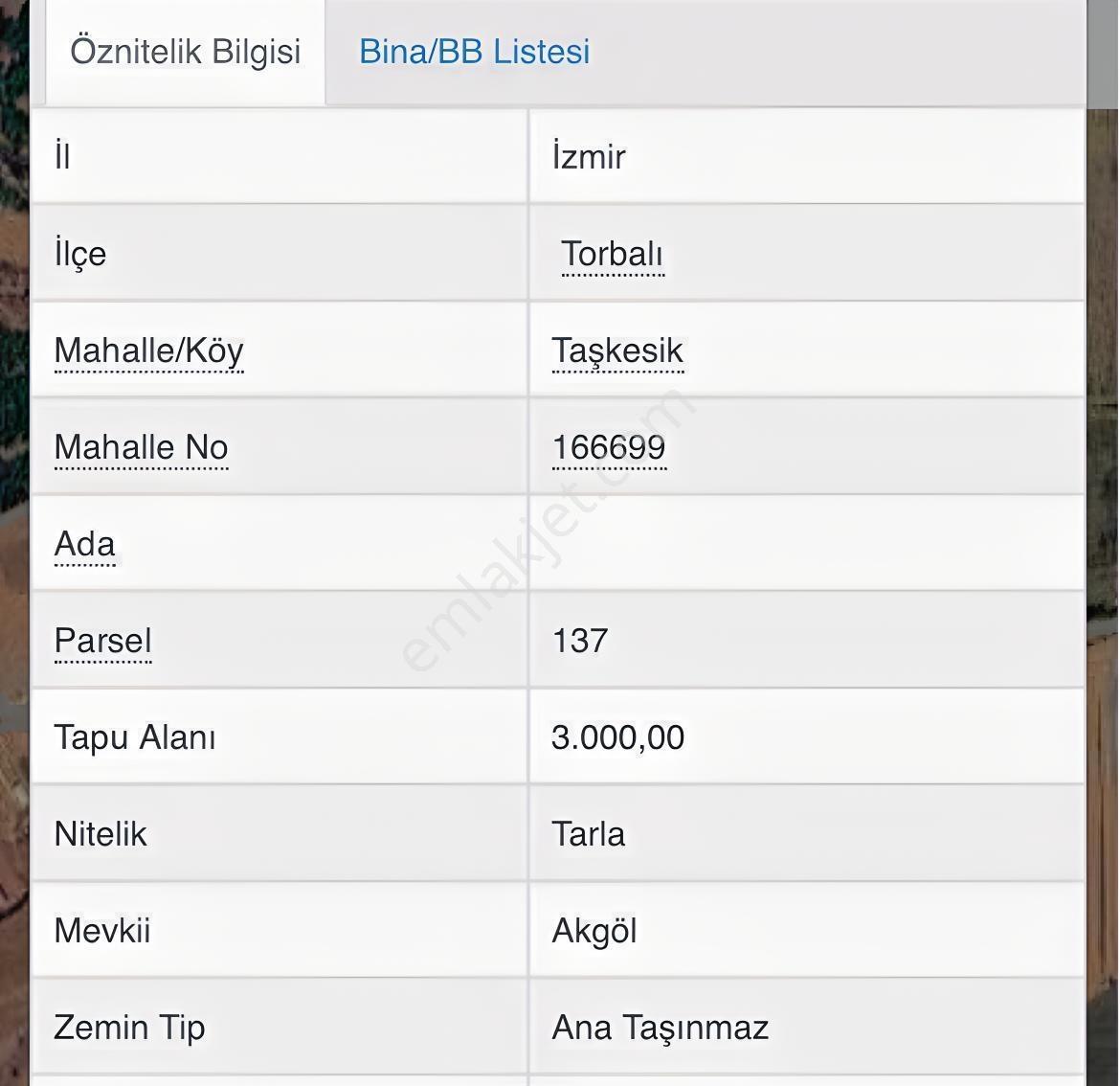
Task: Select the İzmir province cell
Action: (x=807, y=156)
